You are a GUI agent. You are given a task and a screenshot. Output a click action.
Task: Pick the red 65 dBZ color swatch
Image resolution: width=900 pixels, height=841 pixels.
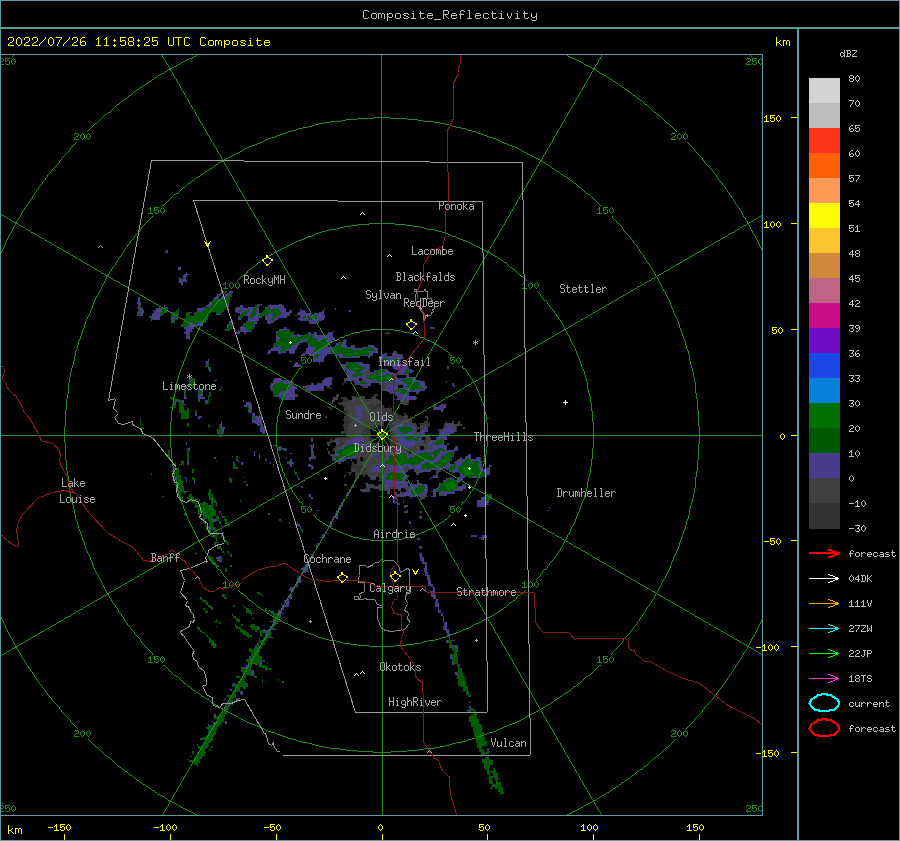[824, 140]
